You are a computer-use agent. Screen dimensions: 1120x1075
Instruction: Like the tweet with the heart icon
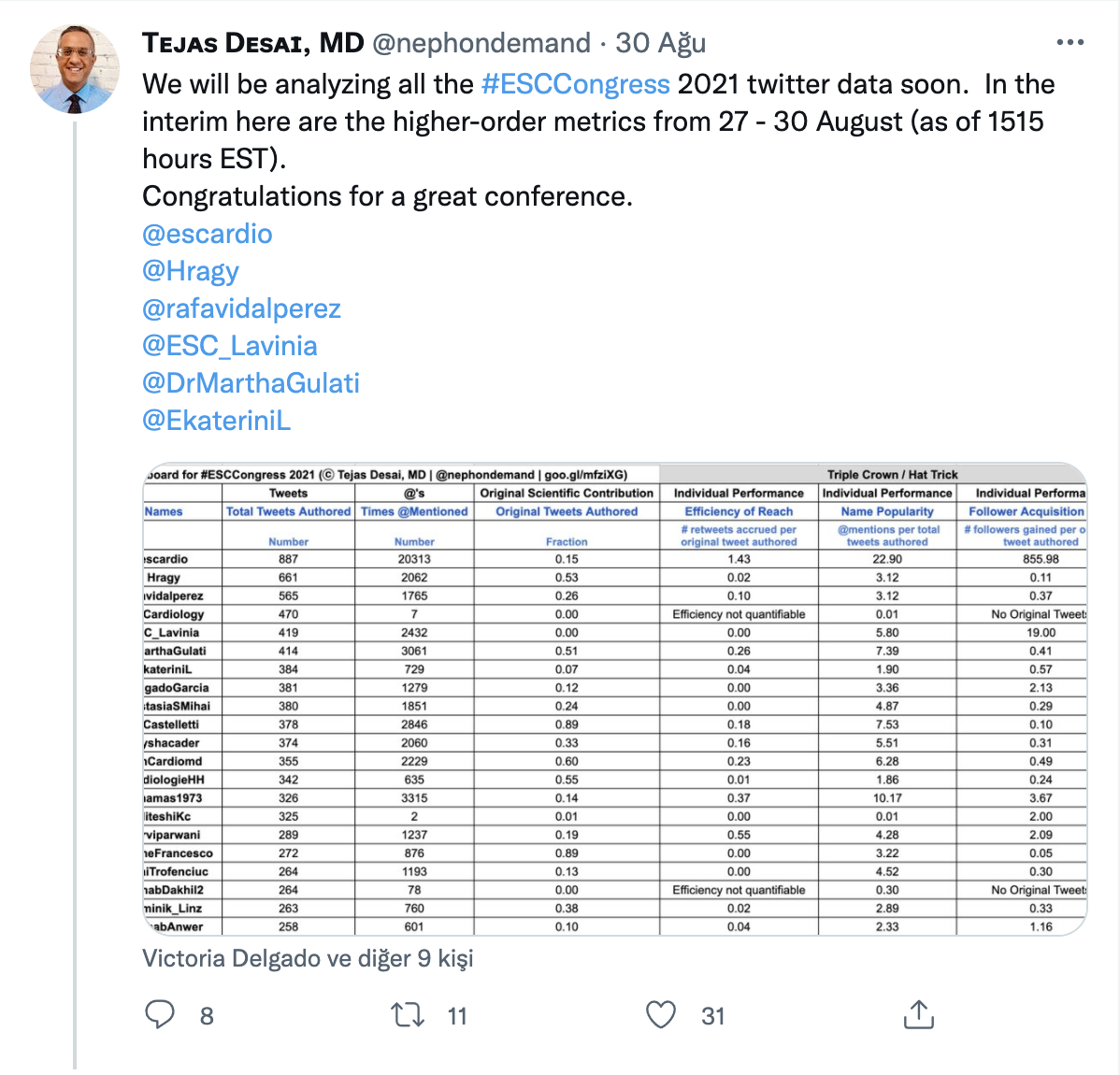pos(661,1014)
